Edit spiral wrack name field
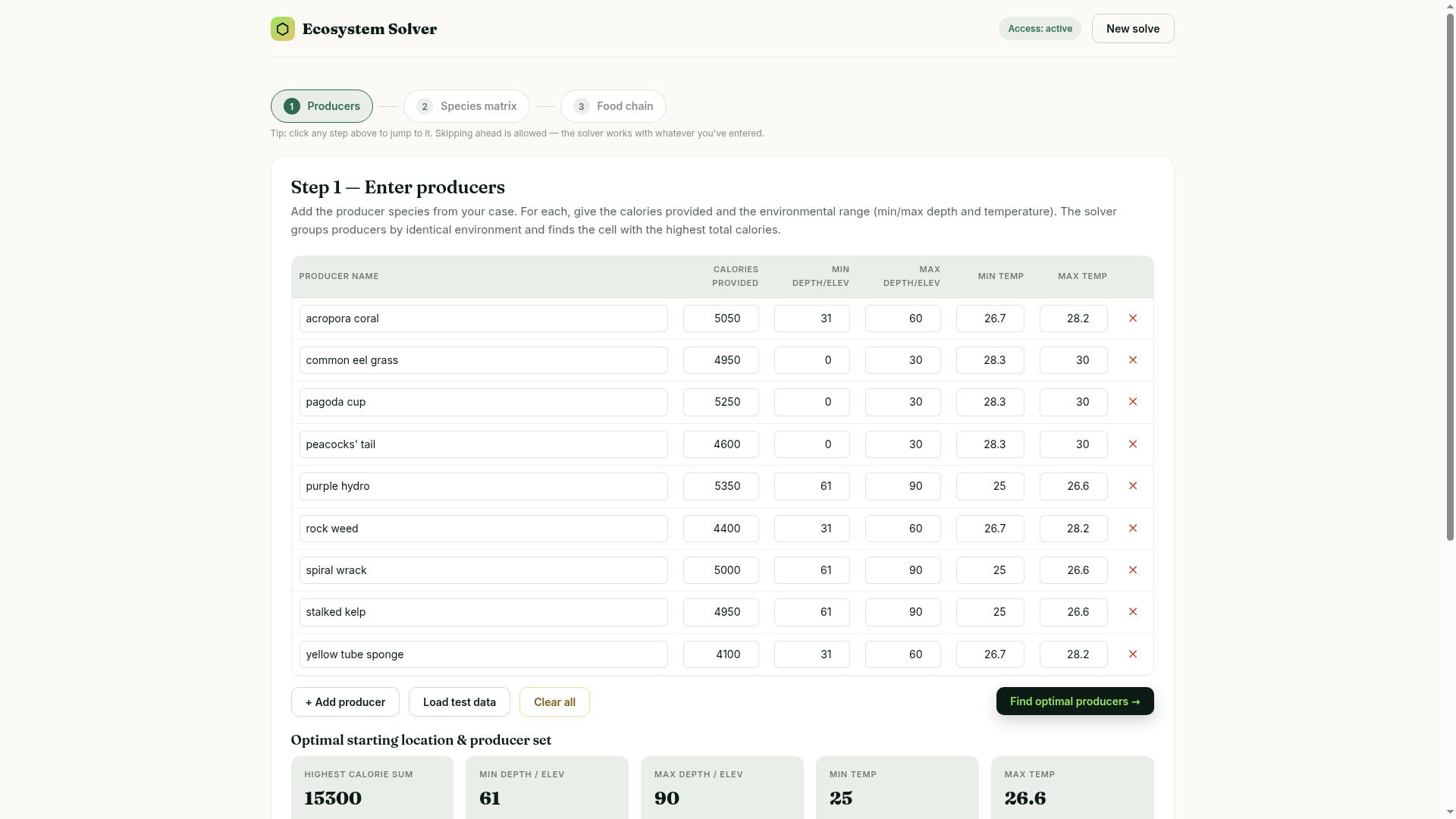 point(484,570)
